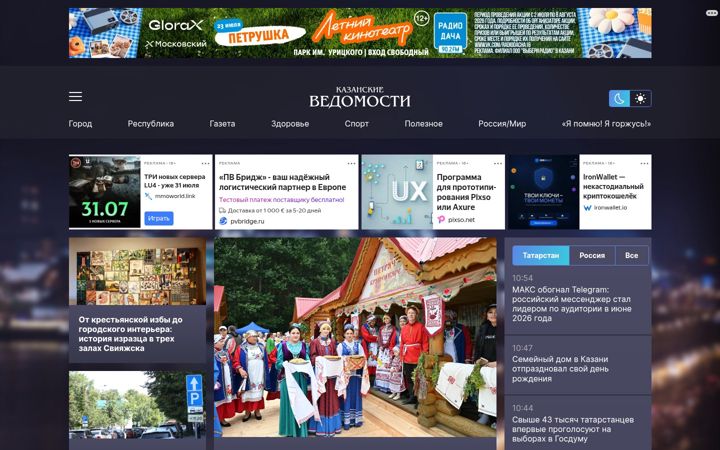720x450 pixels.
Task: Open the UX Pixso ad image
Action: point(397,191)
